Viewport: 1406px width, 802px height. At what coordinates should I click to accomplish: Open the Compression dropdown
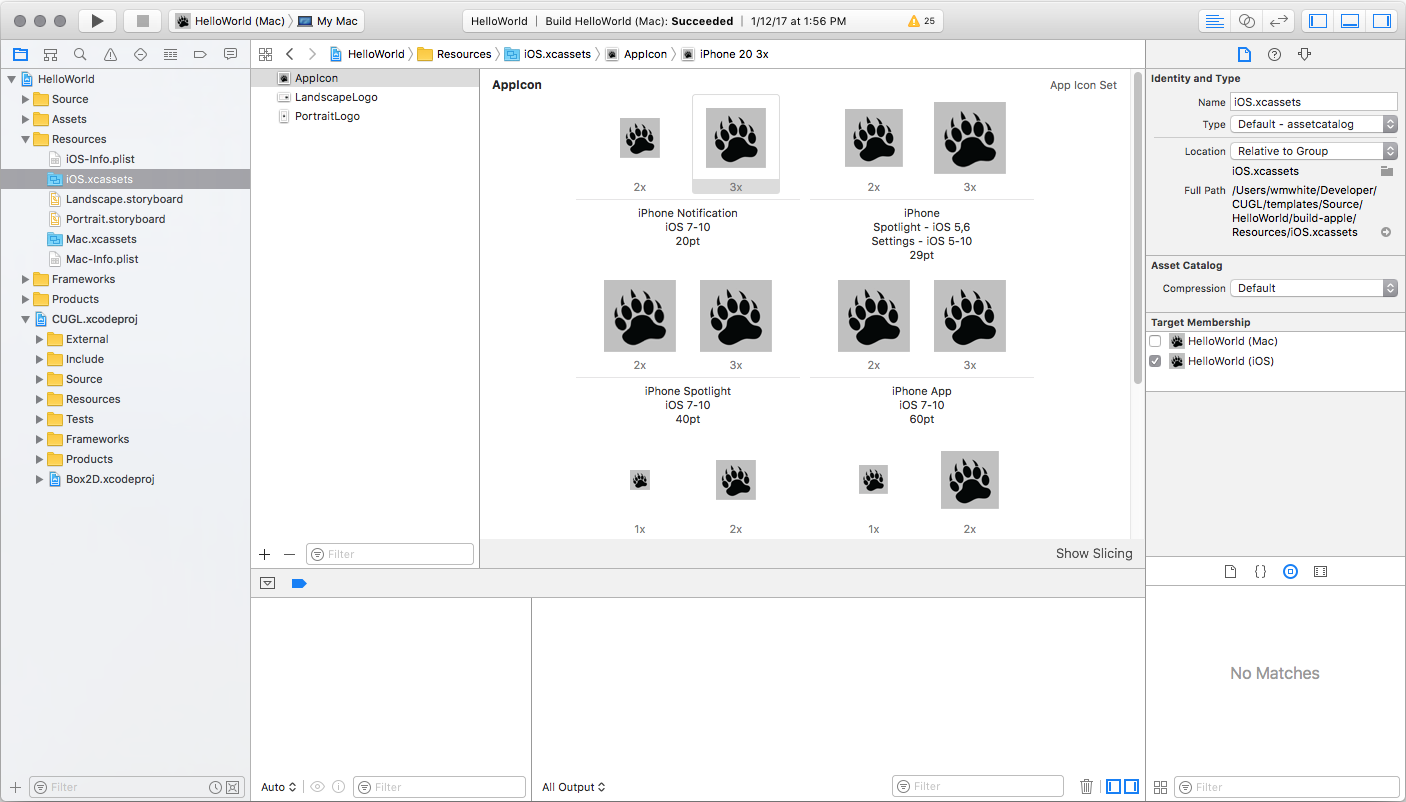coord(1314,288)
